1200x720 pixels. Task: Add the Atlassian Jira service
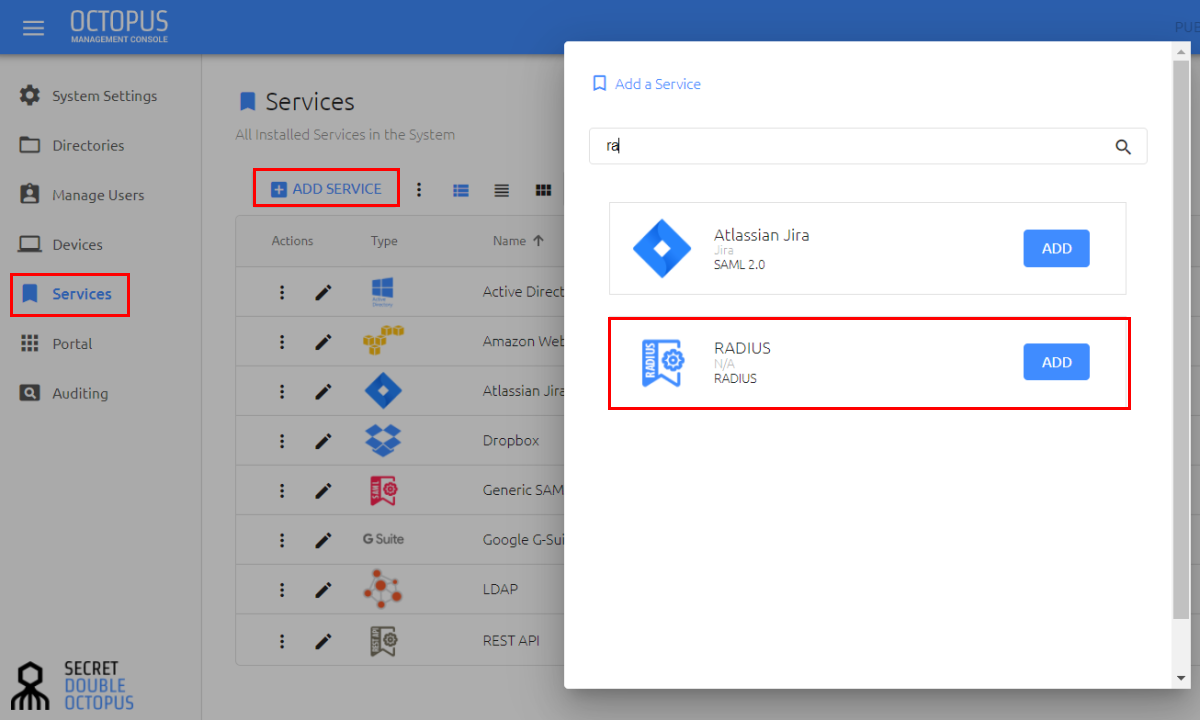coord(1056,249)
